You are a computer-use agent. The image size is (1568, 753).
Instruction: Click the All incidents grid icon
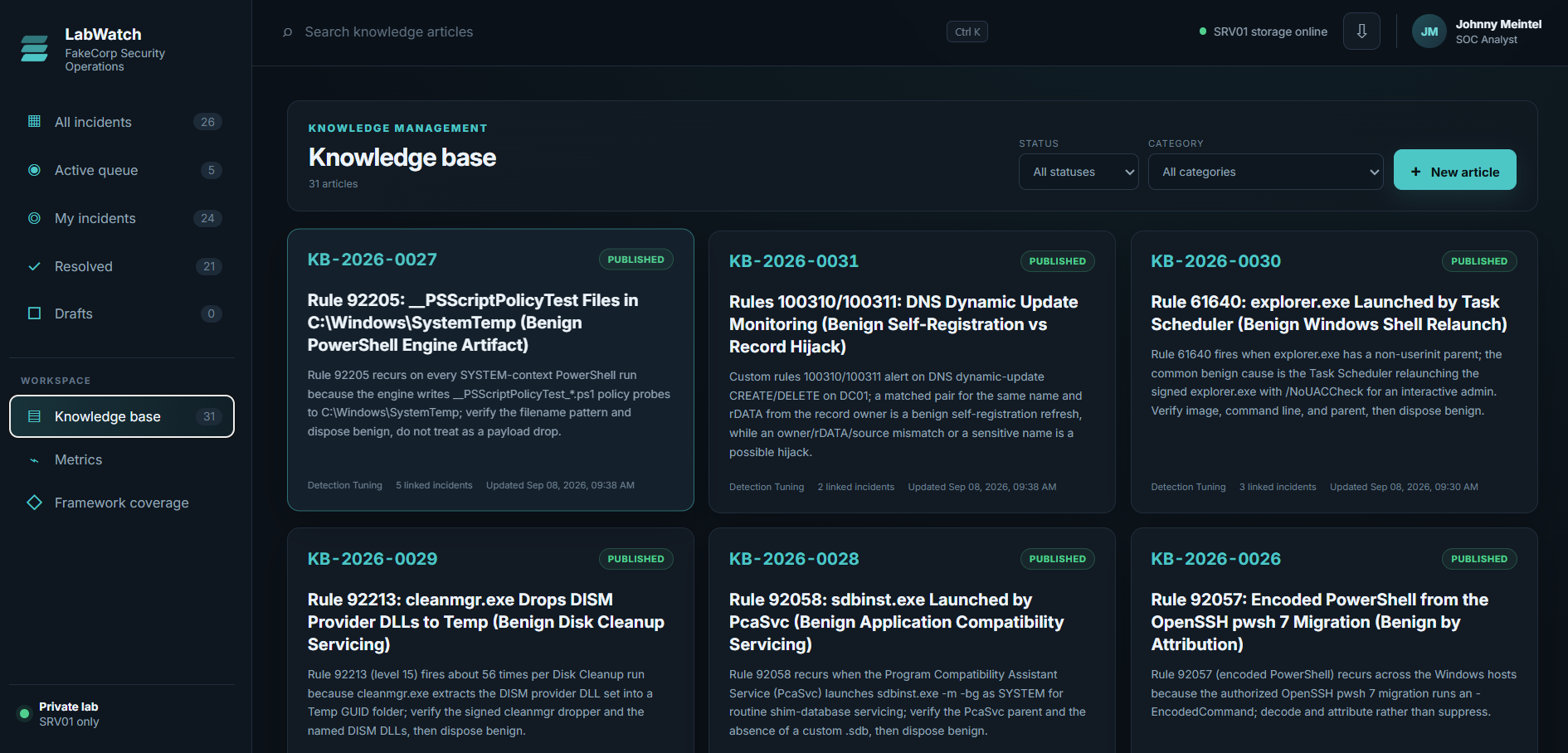(34, 122)
